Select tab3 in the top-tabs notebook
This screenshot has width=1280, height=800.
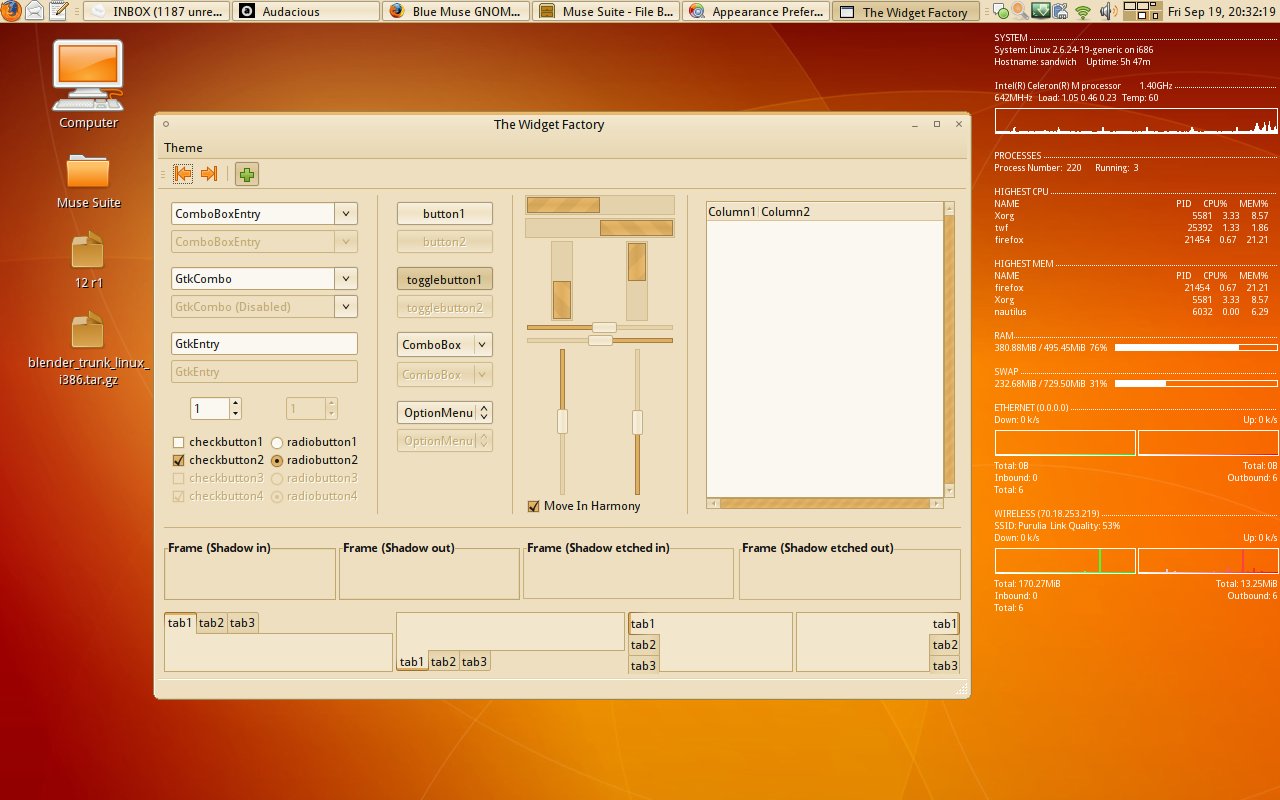click(242, 623)
